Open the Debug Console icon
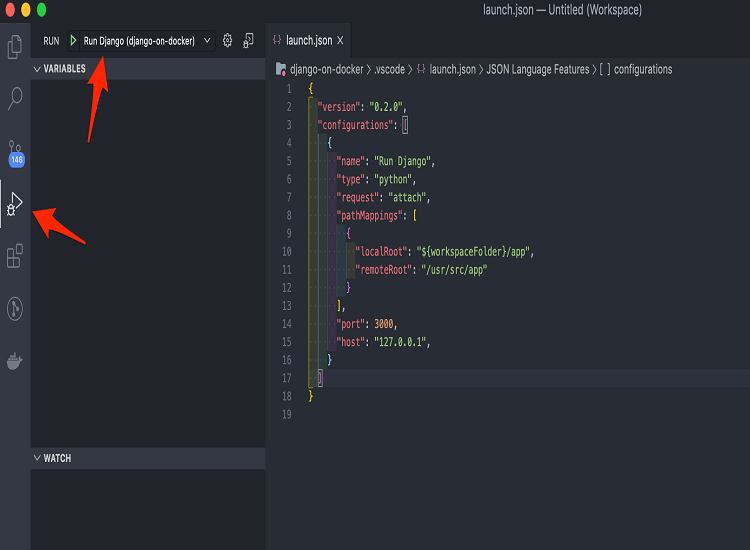The image size is (750, 550). (x=248, y=41)
